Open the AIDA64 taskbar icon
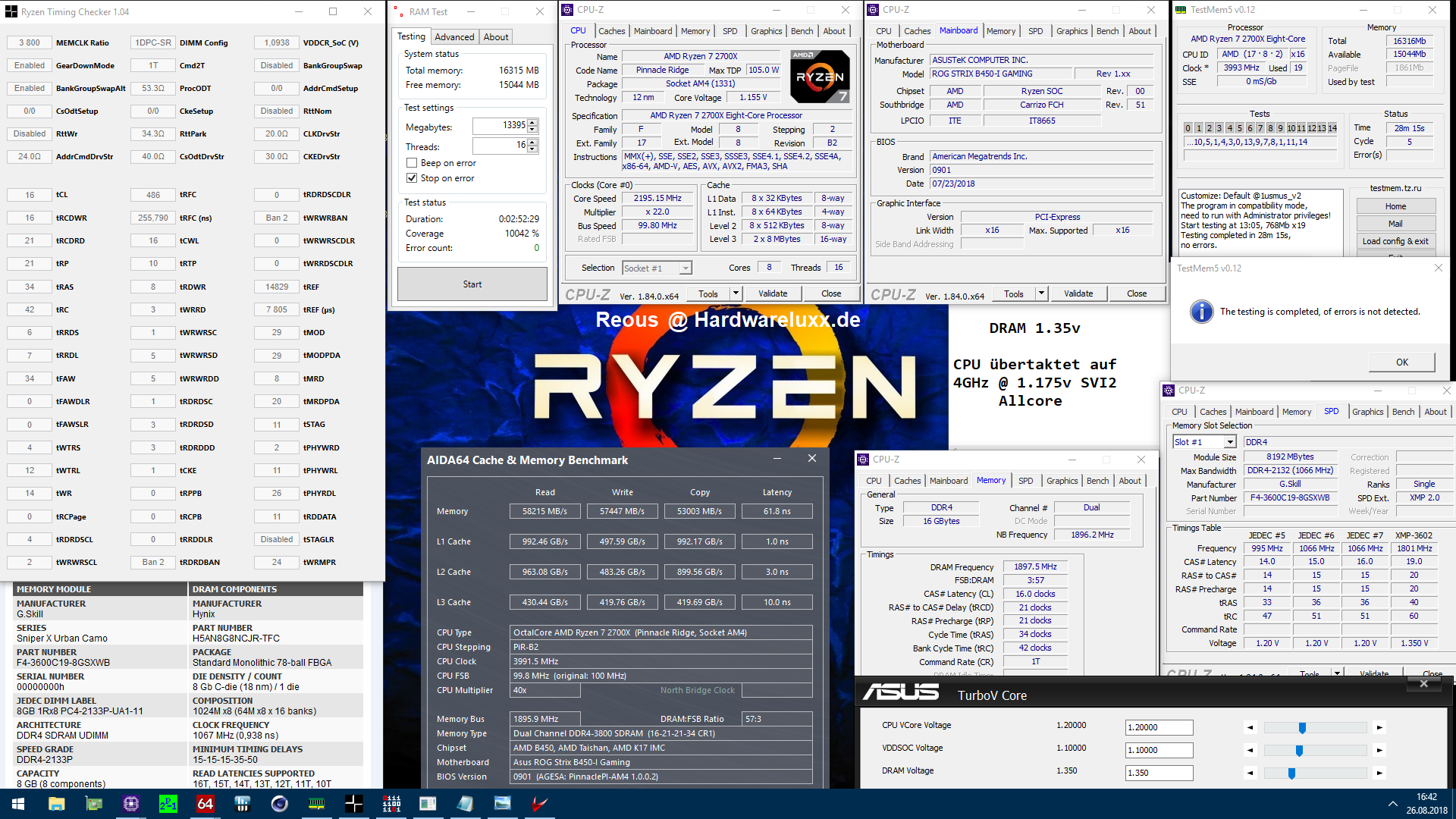 [206, 804]
